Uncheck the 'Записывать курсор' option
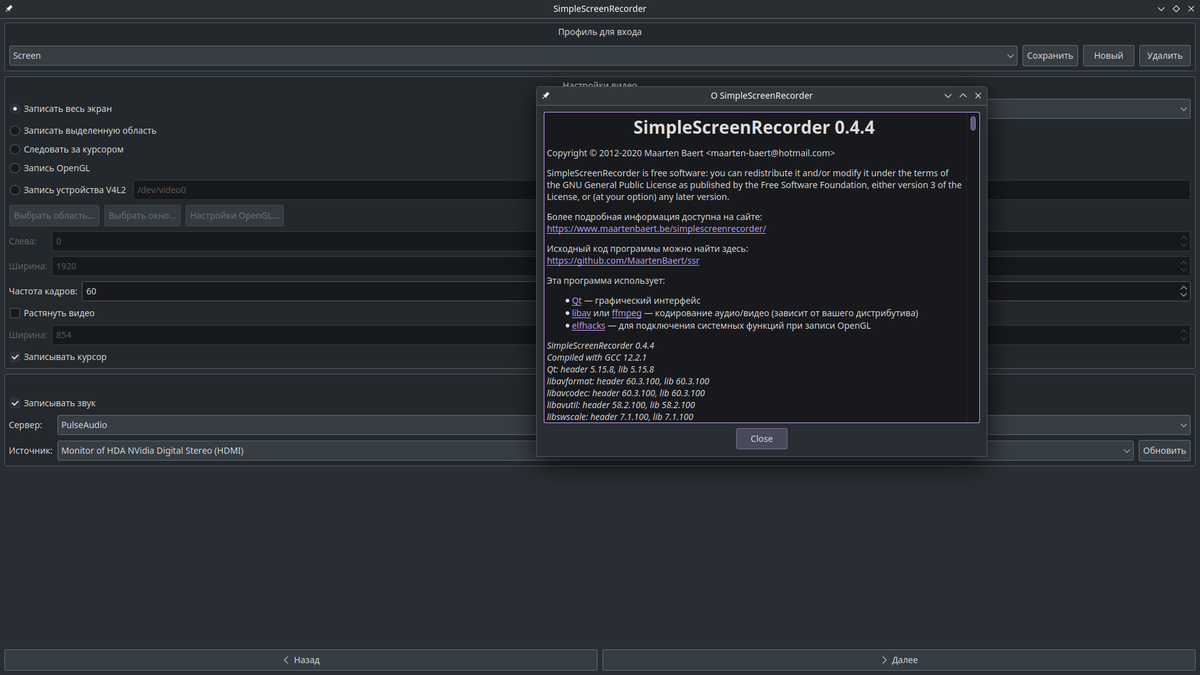The width and height of the screenshot is (1200, 675). pyautogui.click(x=15, y=356)
